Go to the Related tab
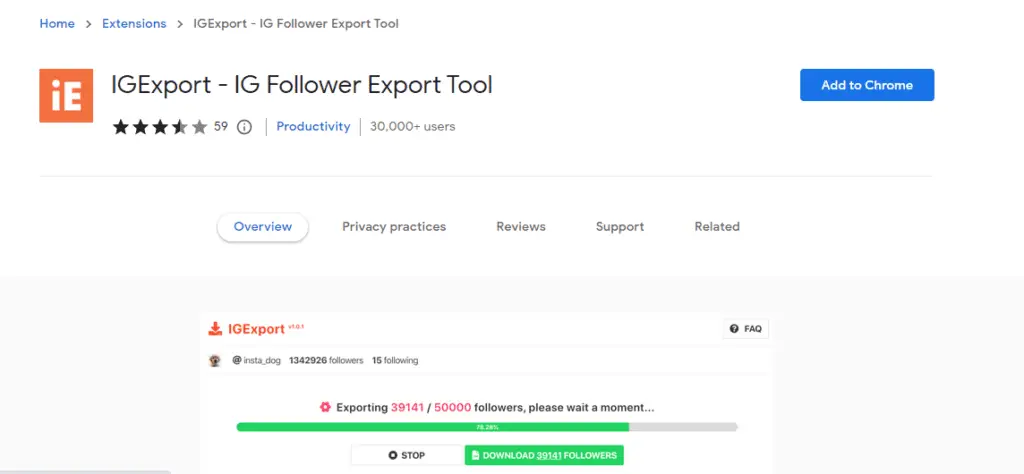The image size is (1024, 474). coord(717,227)
